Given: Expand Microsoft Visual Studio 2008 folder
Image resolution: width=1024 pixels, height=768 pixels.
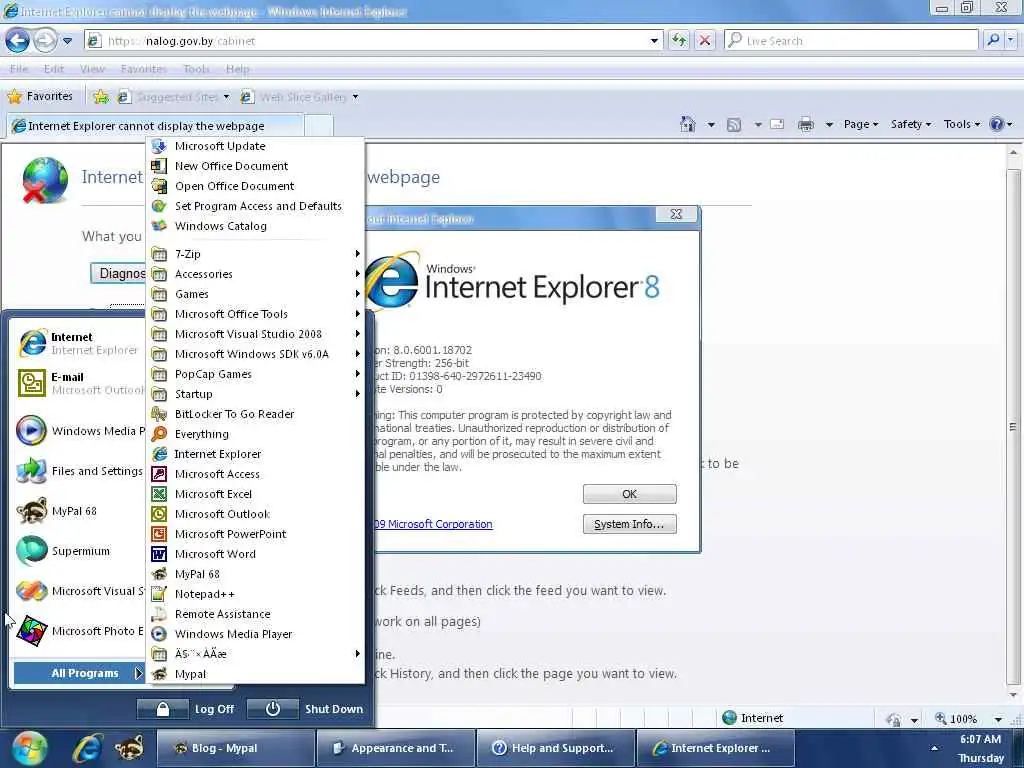Looking at the screenshot, I should pyautogui.click(x=255, y=334).
